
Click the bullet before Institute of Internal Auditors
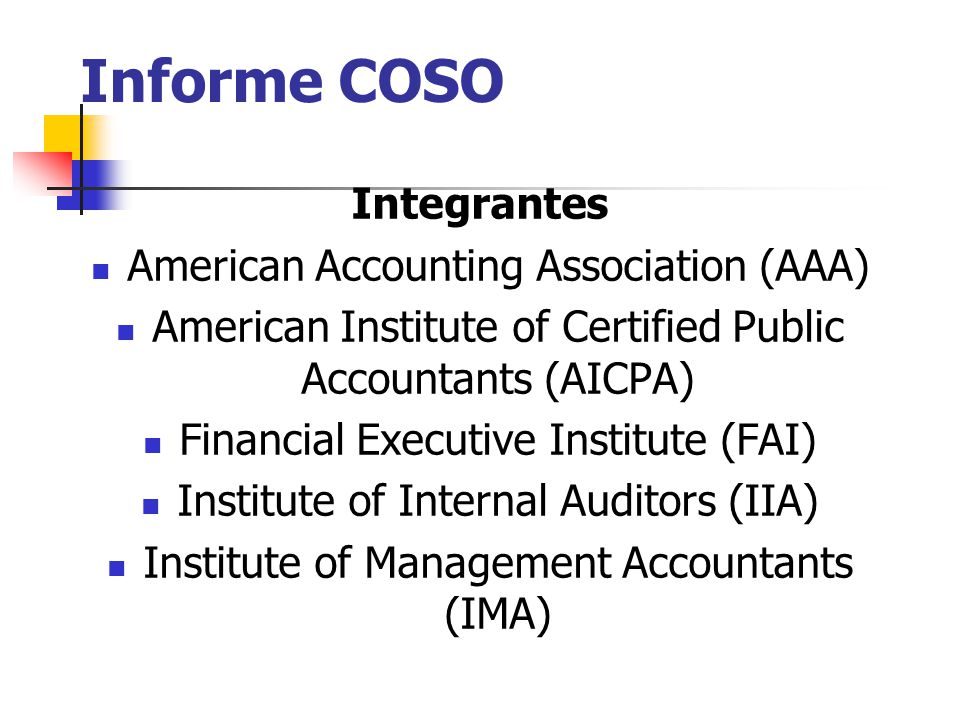(x=151, y=506)
